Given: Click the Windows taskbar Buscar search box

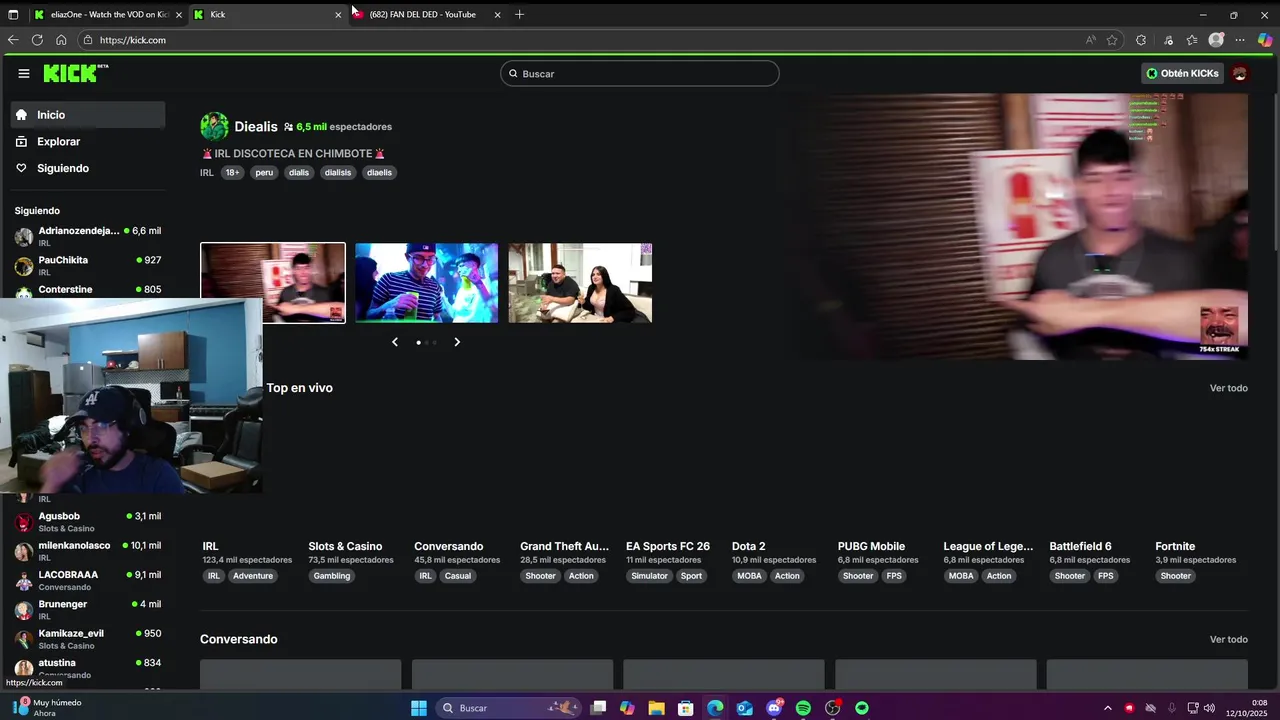Looking at the screenshot, I should coord(508,708).
